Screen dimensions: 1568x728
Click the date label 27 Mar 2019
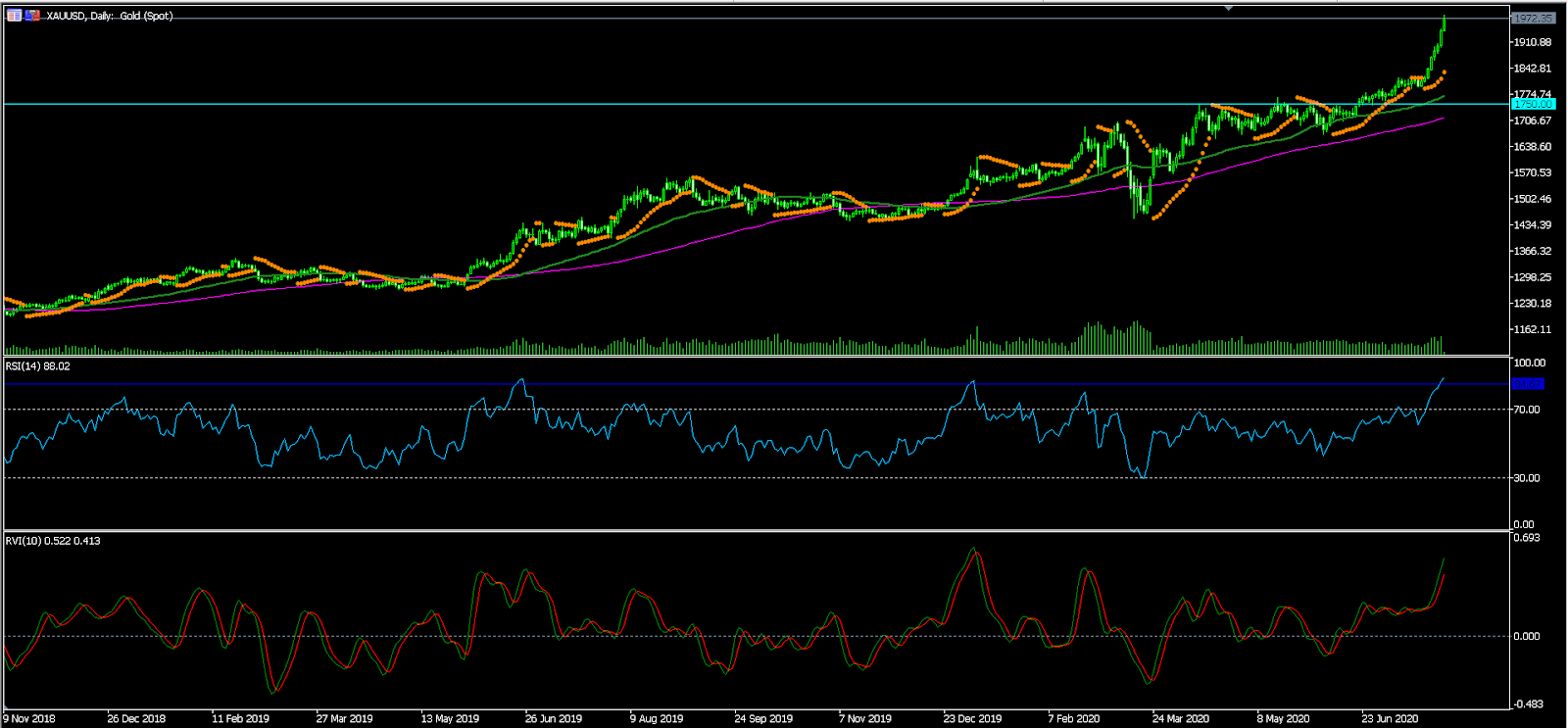pos(345,719)
